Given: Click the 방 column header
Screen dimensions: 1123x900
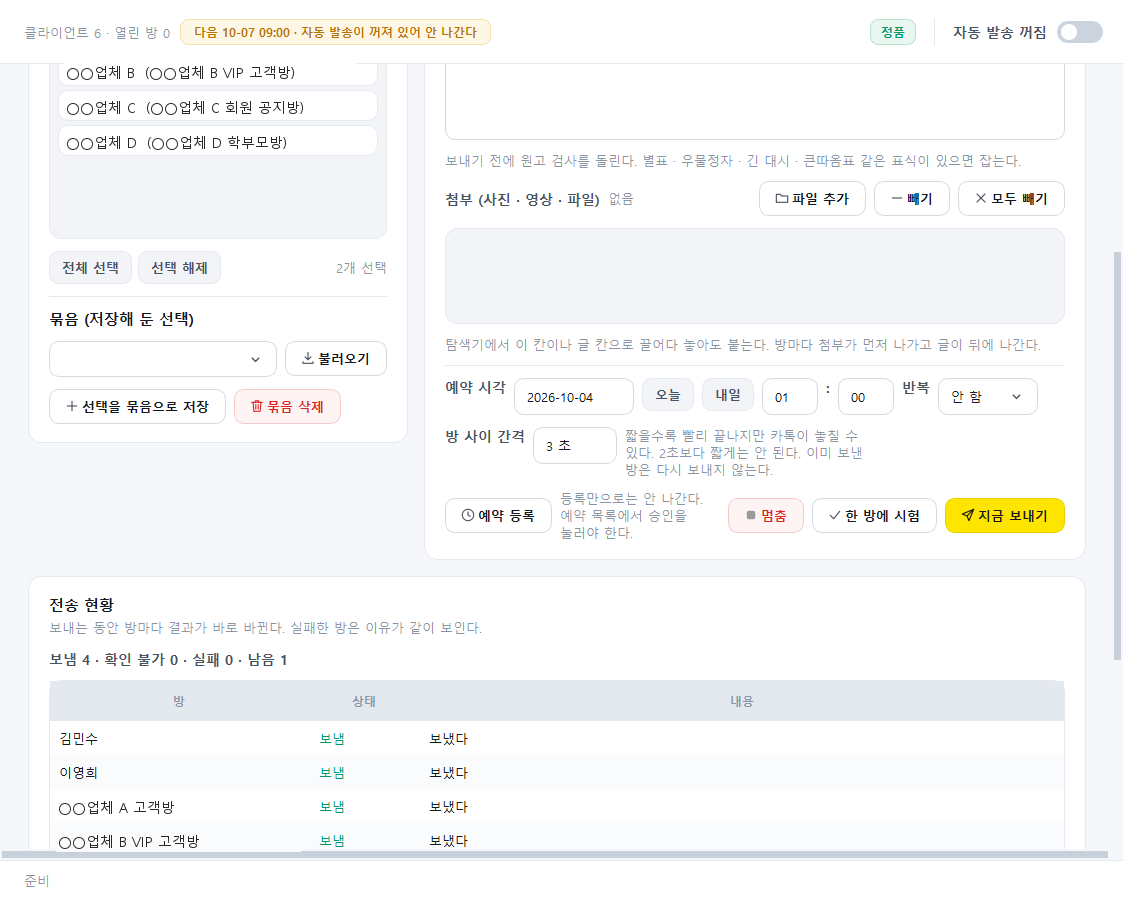Looking at the screenshot, I should tap(178, 702).
